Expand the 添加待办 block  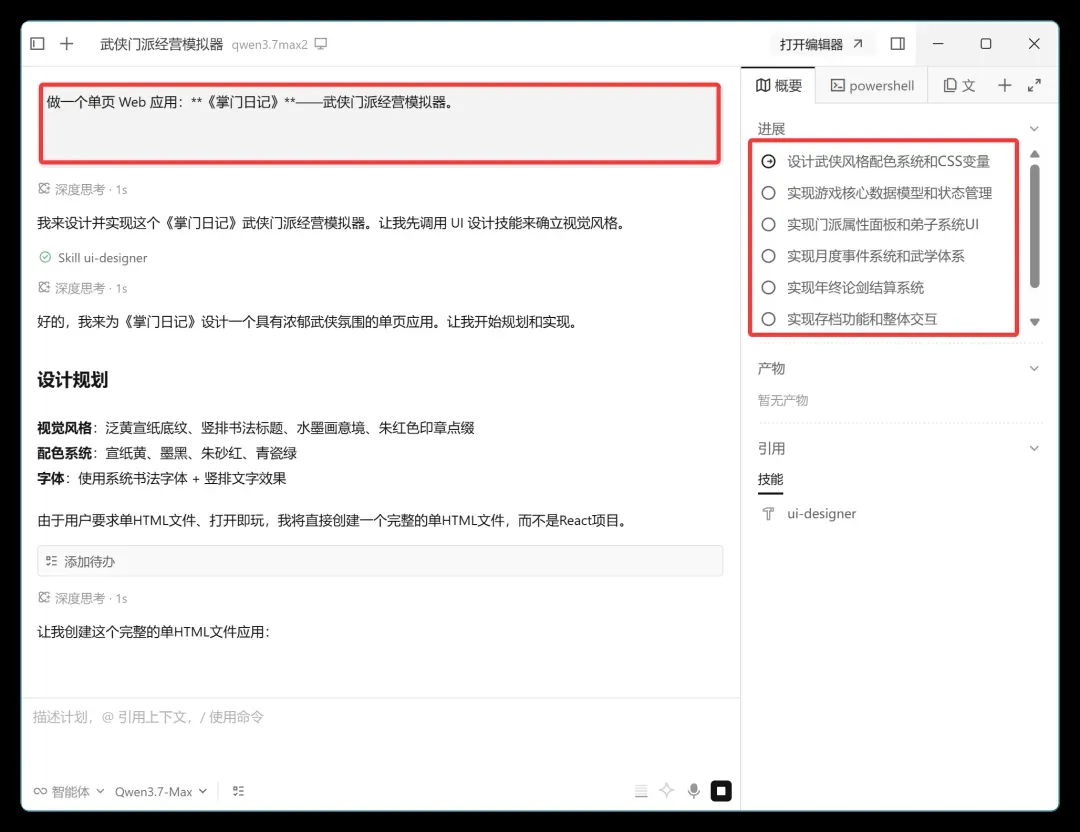(x=380, y=561)
